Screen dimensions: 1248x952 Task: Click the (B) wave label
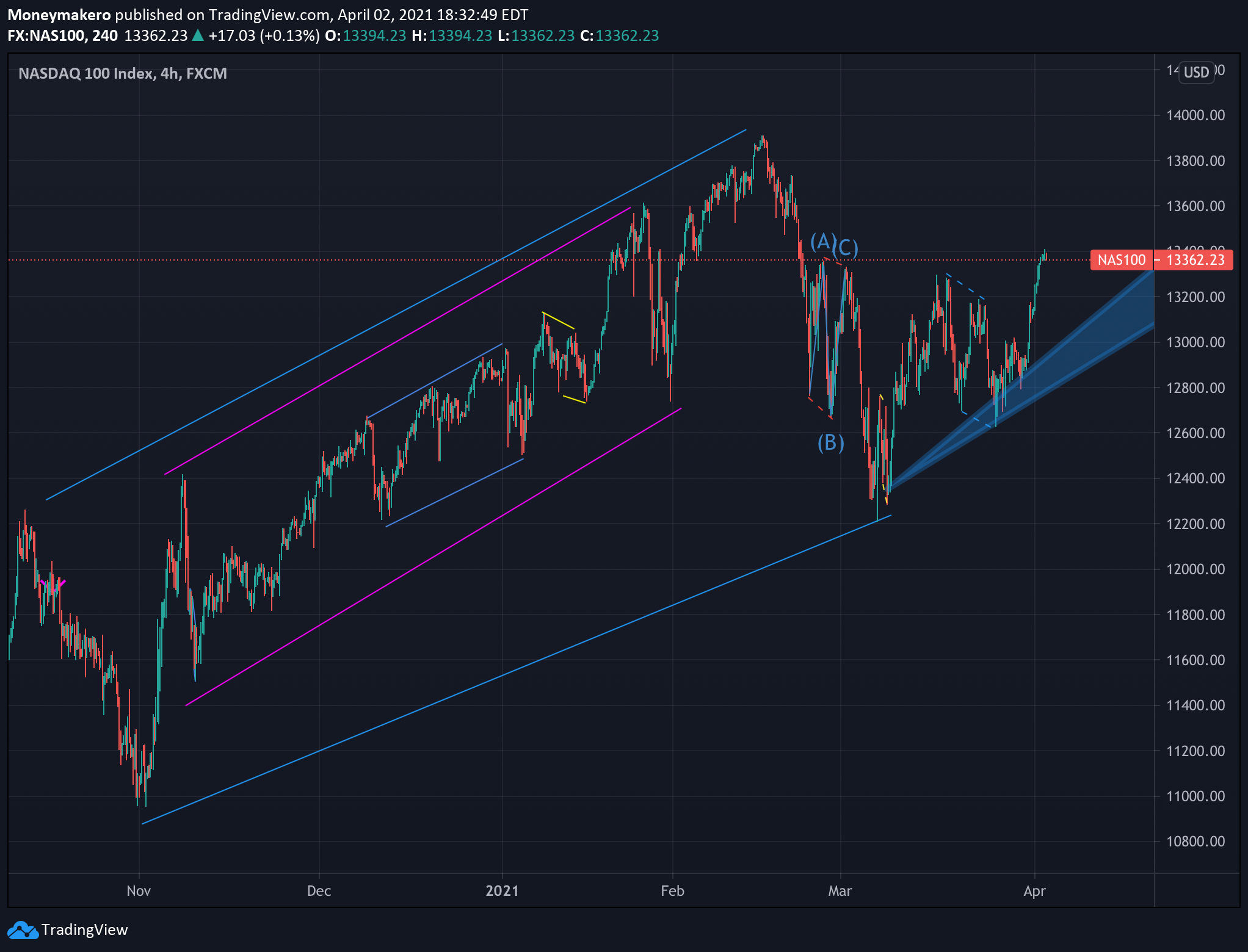[831, 442]
